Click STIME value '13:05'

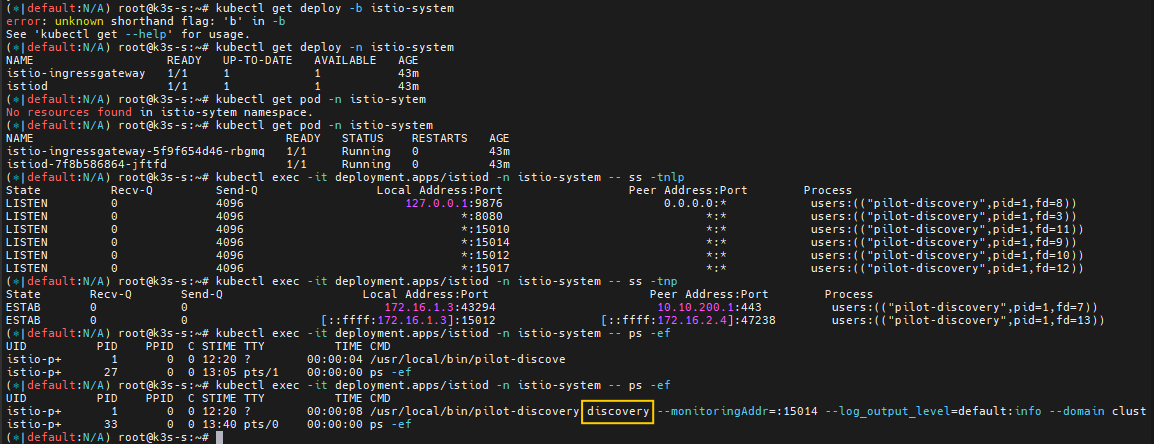[x=219, y=373]
